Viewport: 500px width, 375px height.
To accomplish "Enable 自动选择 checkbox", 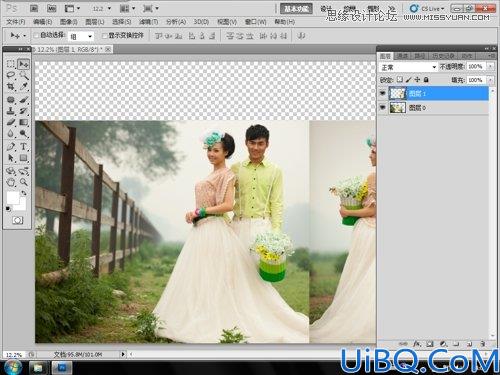I will (36, 35).
